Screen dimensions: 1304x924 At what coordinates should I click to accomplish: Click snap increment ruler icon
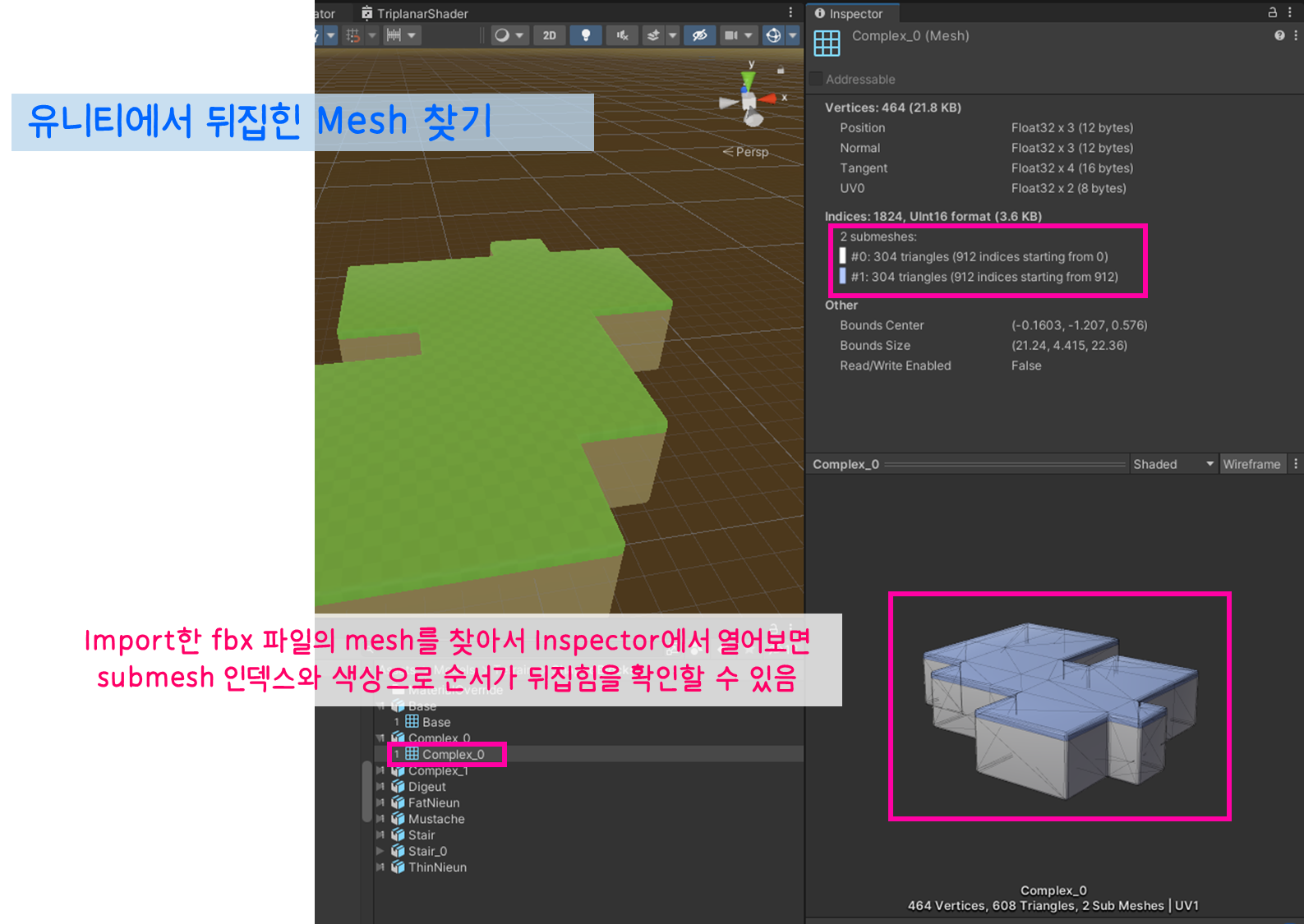pos(394,35)
